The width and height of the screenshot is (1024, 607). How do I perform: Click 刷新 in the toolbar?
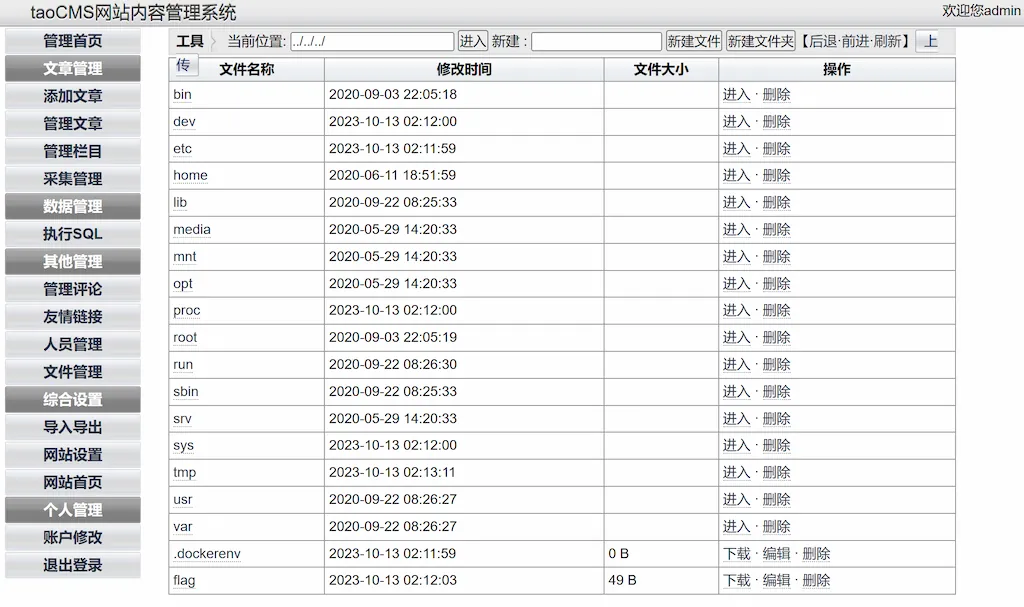tap(889, 41)
